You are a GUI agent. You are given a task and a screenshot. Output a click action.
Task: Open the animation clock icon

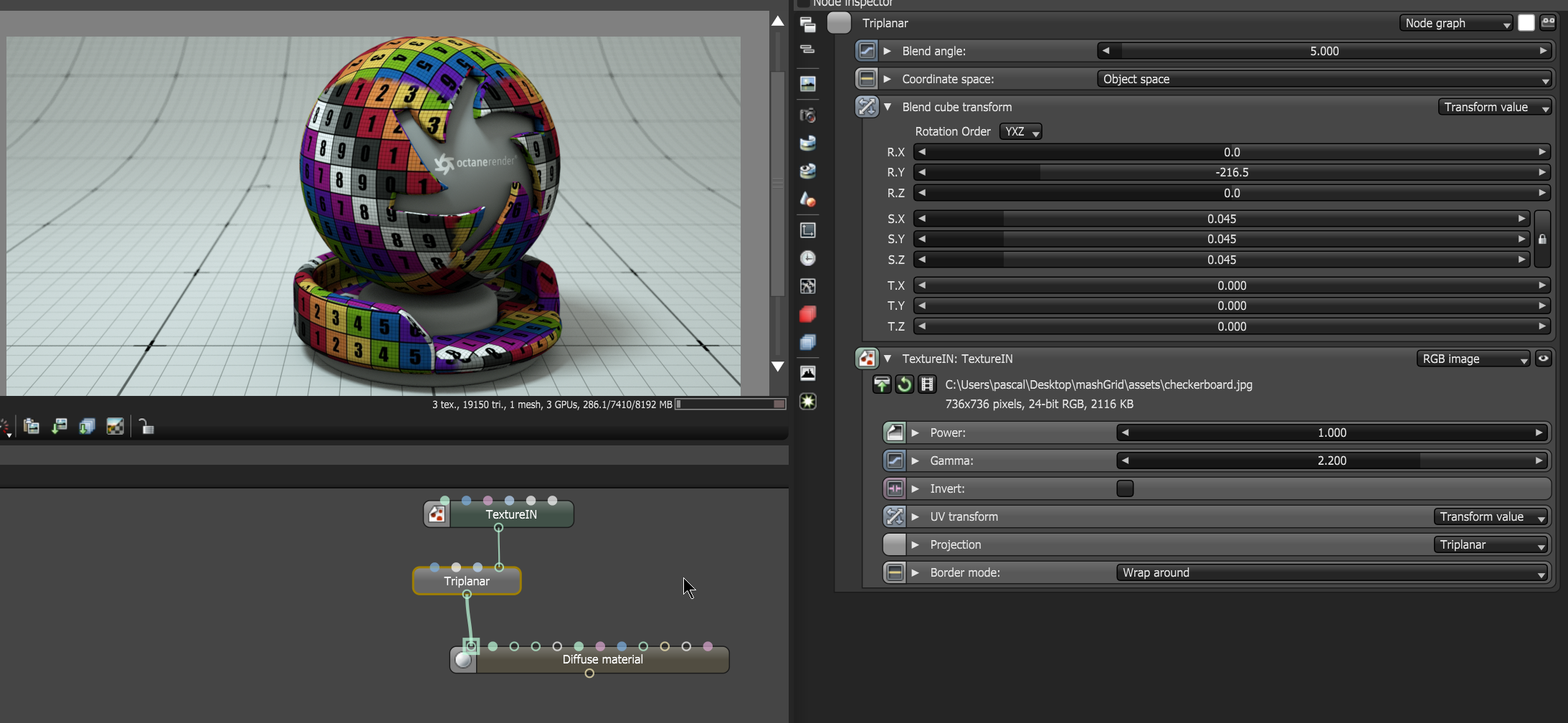pyautogui.click(x=808, y=258)
